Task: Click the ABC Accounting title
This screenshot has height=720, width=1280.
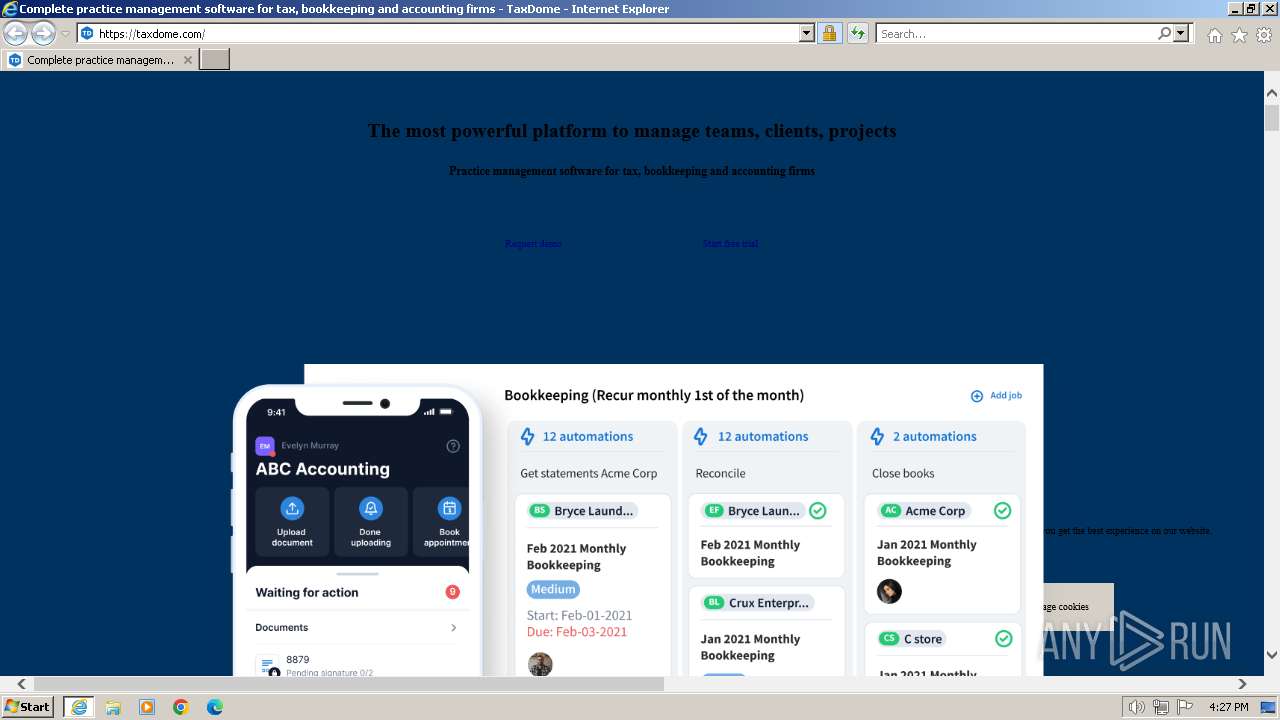Action: tap(323, 469)
